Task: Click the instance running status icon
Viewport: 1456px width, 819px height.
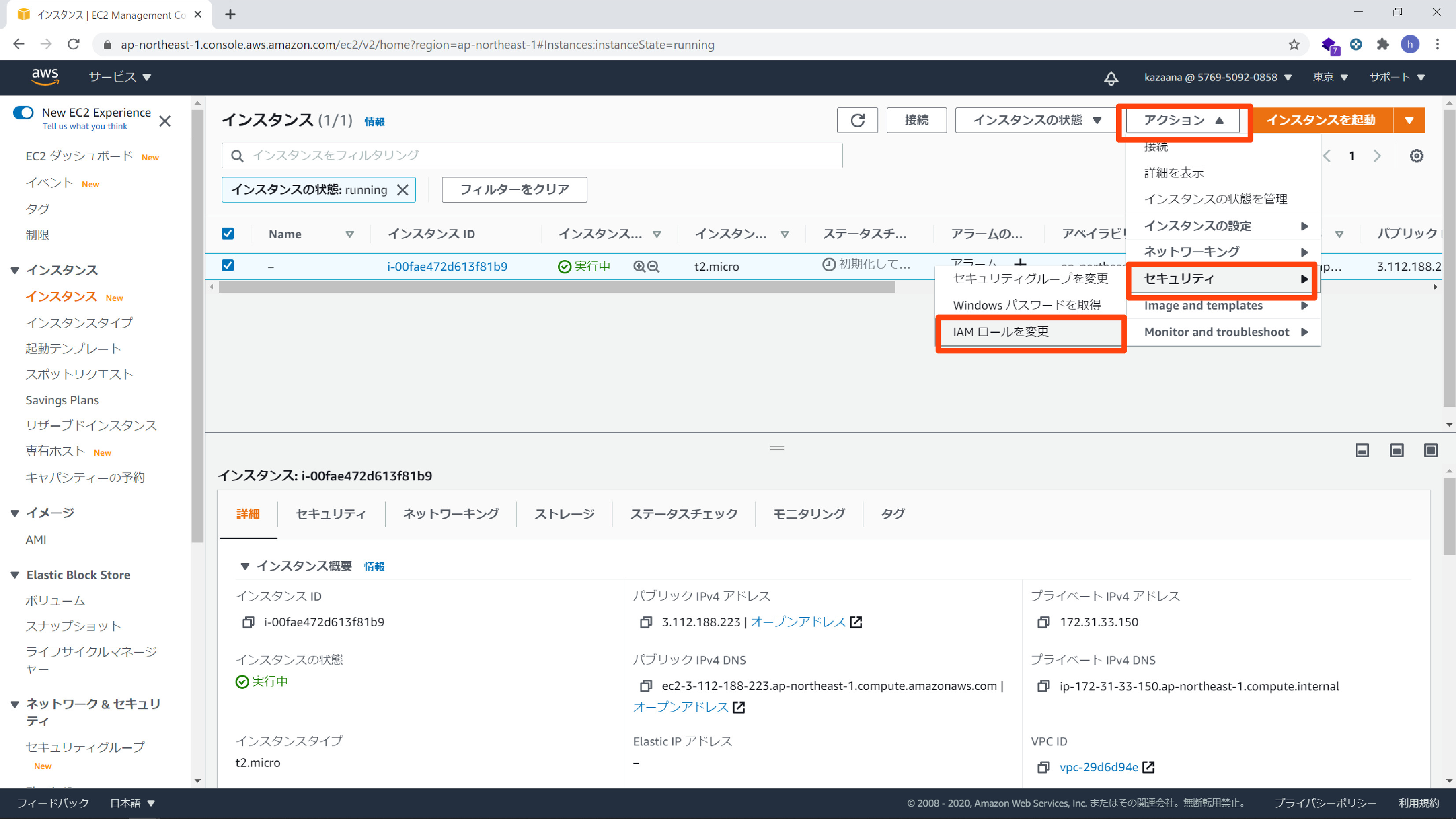Action: click(x=564, y=266)
